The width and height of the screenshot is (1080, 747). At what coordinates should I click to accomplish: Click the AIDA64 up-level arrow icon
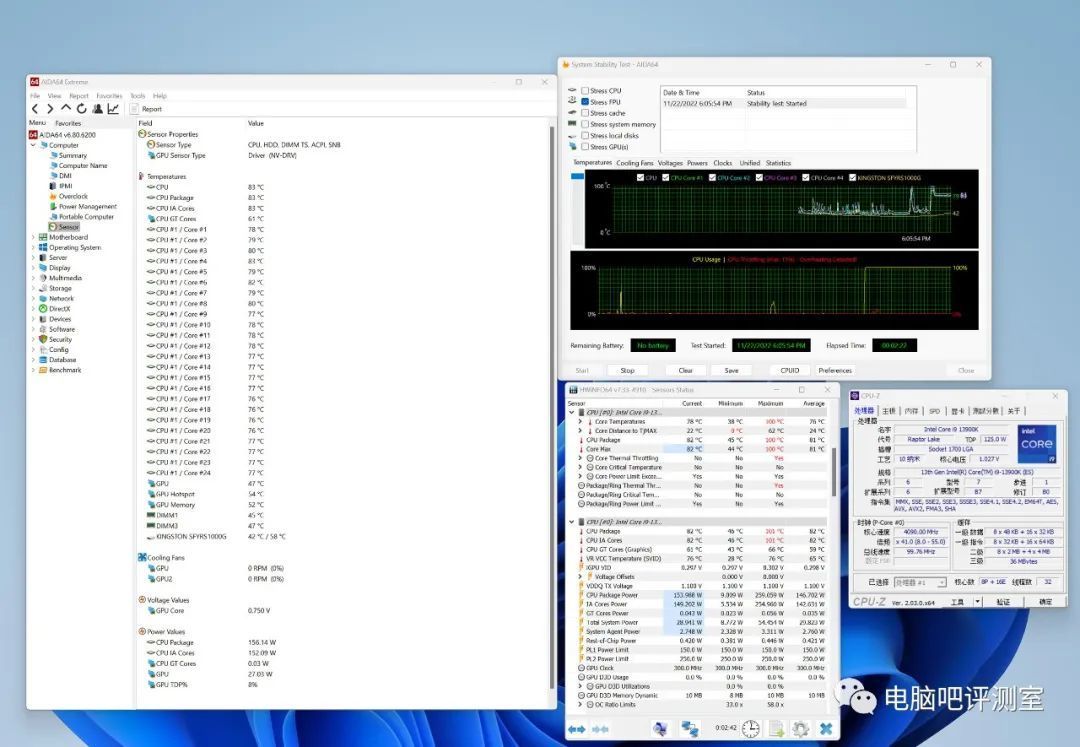[x=66, y=108]
